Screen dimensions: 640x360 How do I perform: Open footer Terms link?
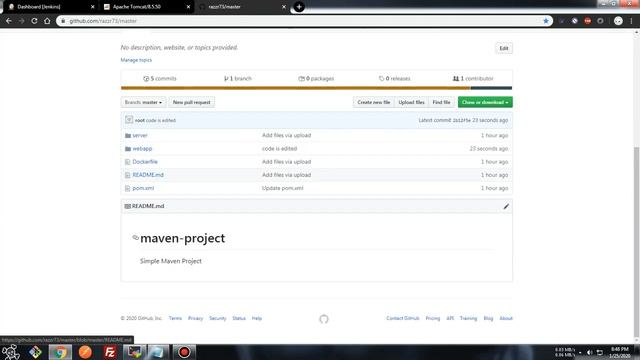tap(175, 318)
